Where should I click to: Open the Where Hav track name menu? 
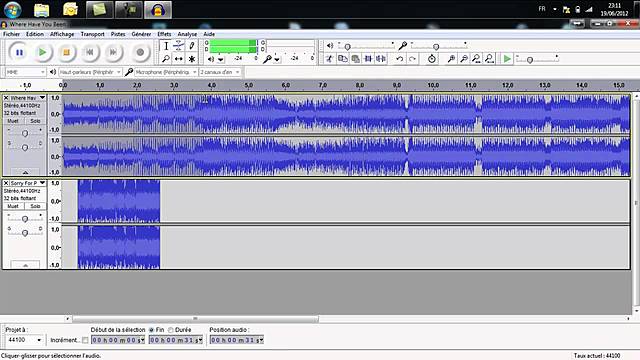coord(28,98)
